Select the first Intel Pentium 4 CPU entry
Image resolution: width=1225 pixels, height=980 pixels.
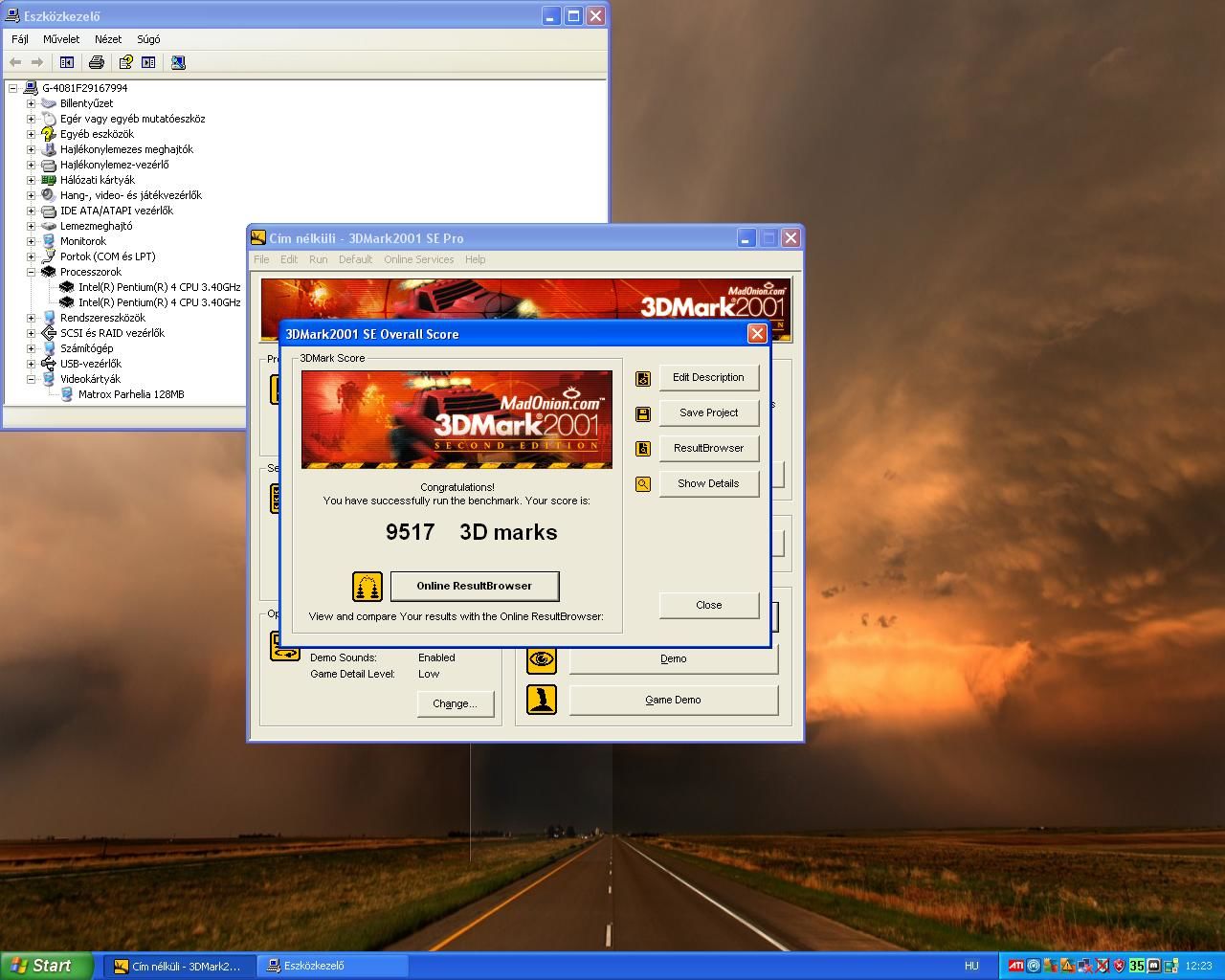click(160, 287)
